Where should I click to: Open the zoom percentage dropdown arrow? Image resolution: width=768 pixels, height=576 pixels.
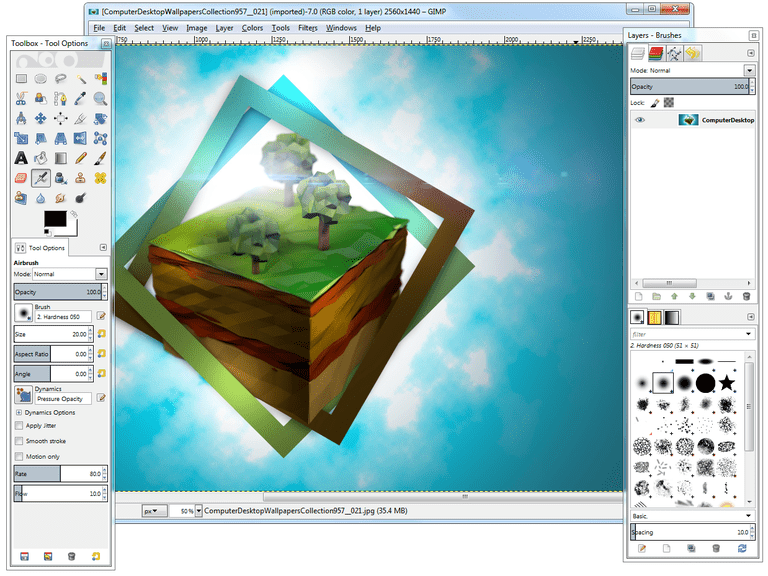pyautogui.click(x=199, y=511)
